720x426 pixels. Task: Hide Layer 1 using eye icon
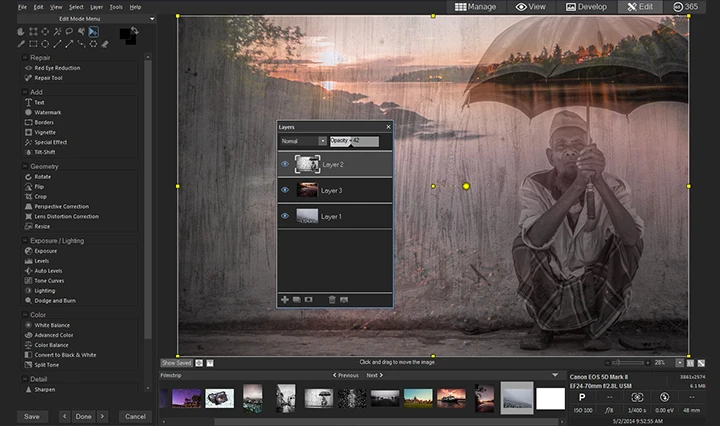coord(285,215)
